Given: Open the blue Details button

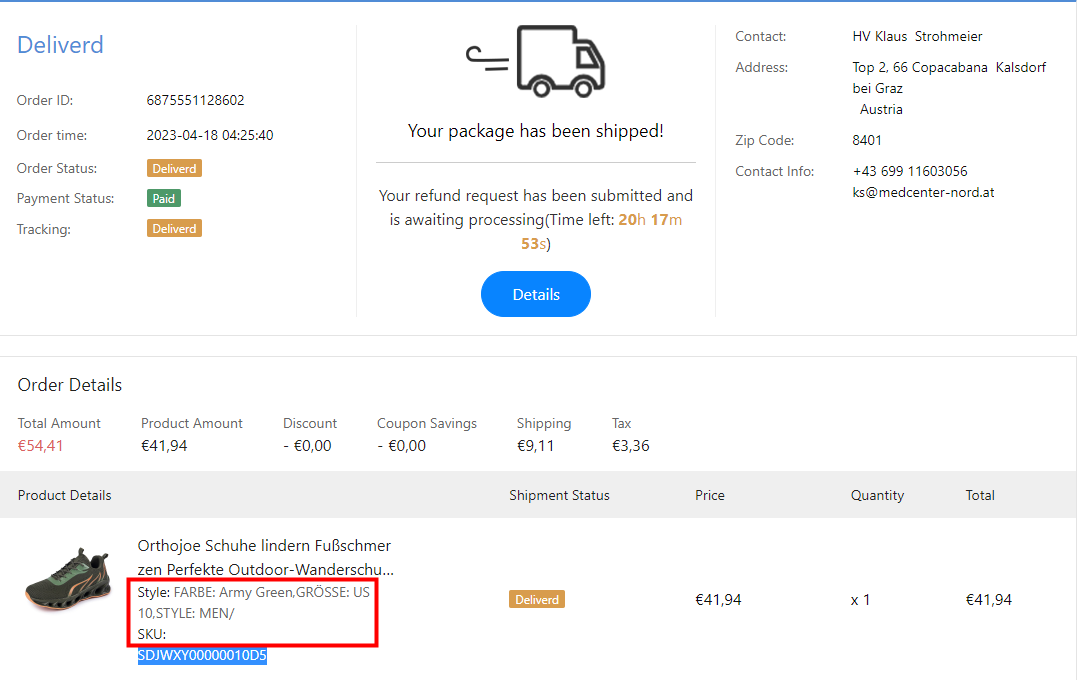Looking at the screenshot, I should pos(536,294).
